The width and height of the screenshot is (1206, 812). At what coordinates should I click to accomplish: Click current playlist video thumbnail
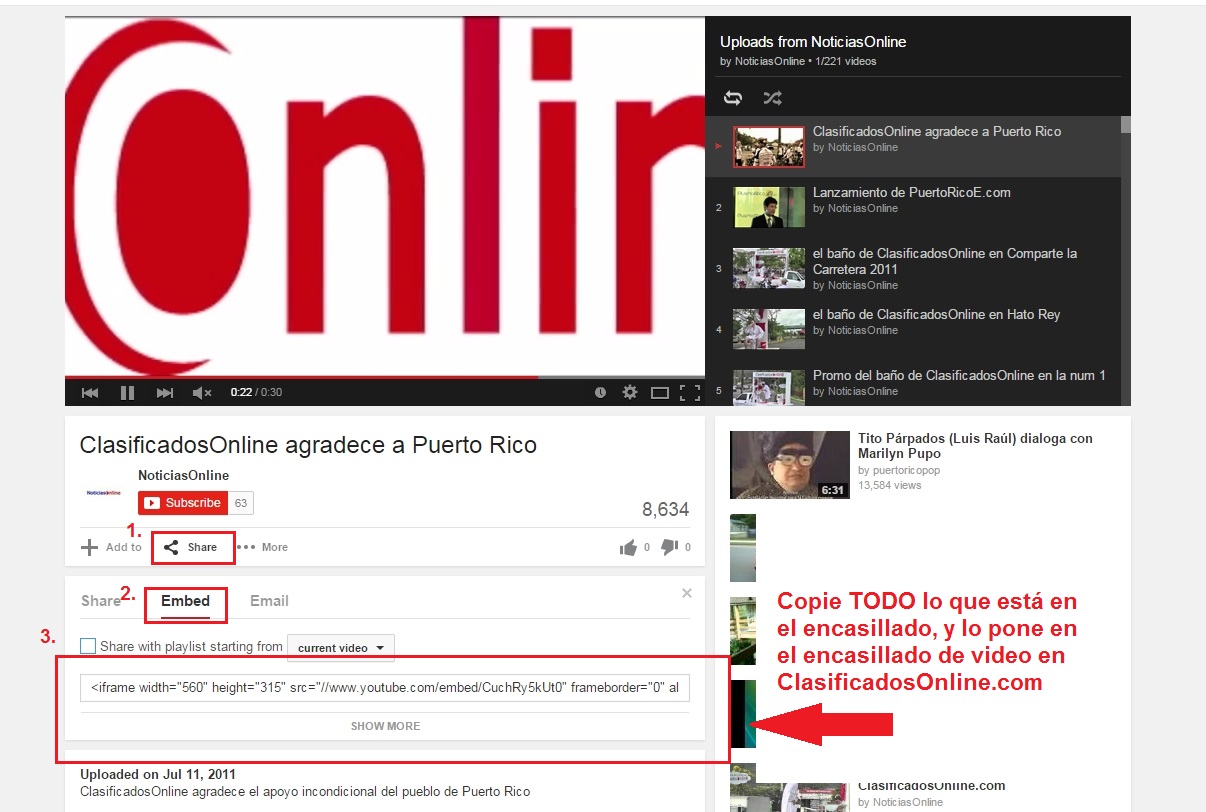click(x=768, y=146)
